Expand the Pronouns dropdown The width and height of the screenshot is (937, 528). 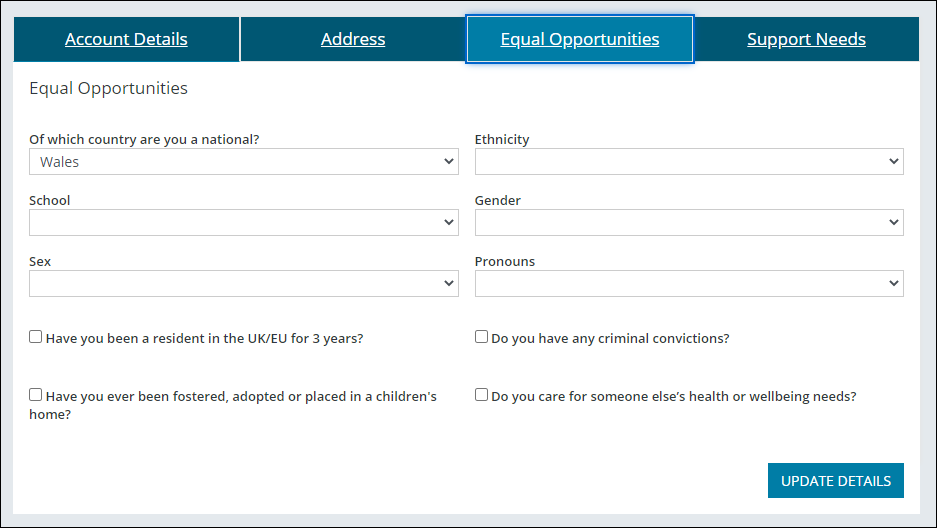pyautogui.click(x=688, y=284)
